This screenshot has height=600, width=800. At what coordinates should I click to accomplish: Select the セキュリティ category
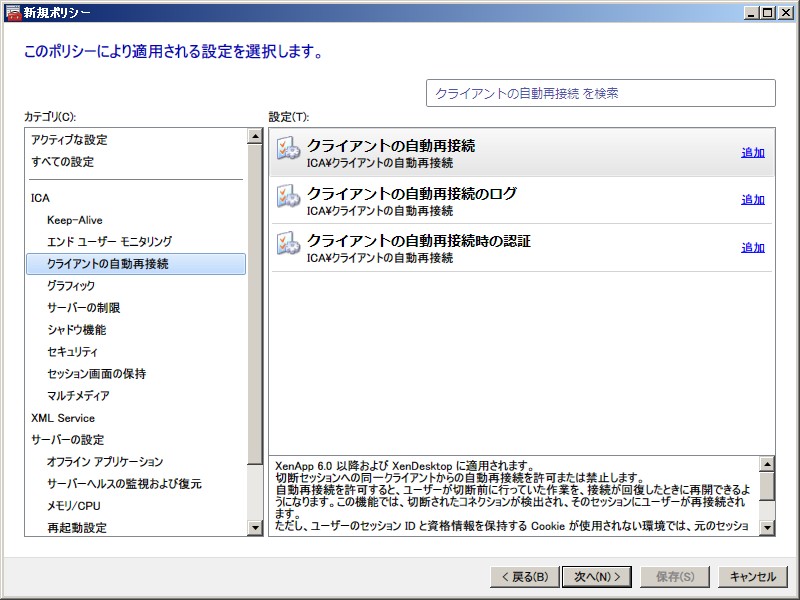[x=73, y=352]
